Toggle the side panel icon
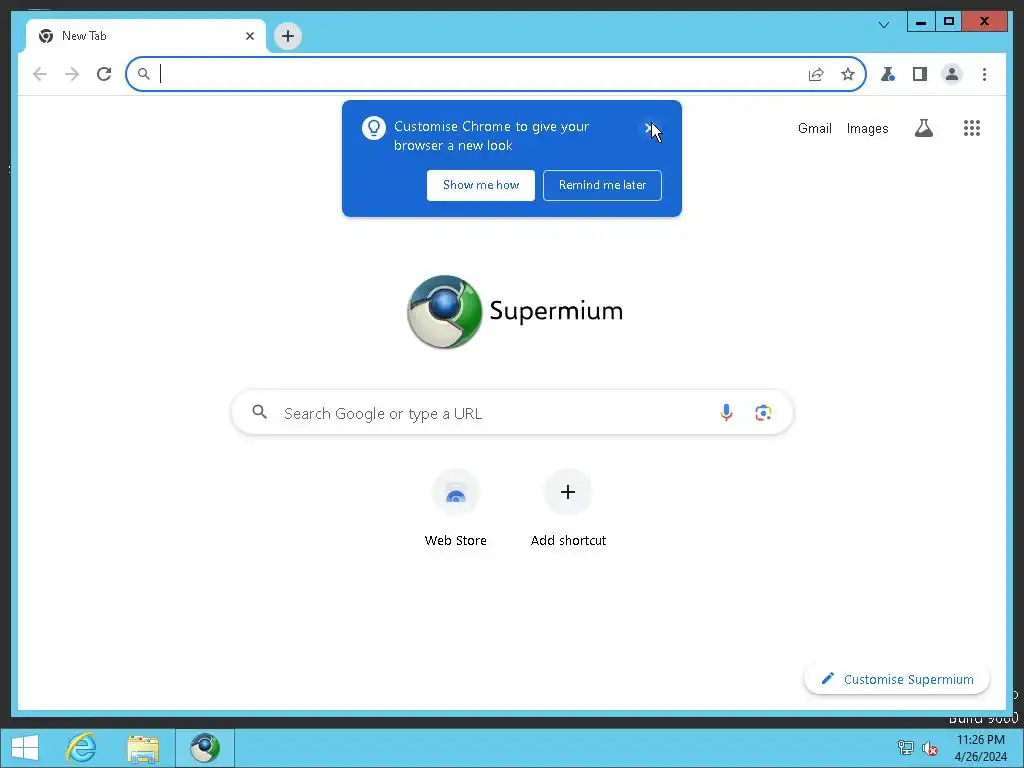The image size is (1024, 768). click(x=920, y=74)
